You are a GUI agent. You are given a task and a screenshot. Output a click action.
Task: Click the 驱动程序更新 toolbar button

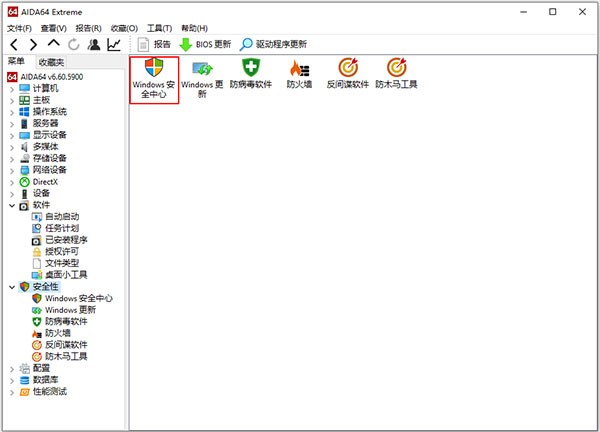tap(273, 44)
